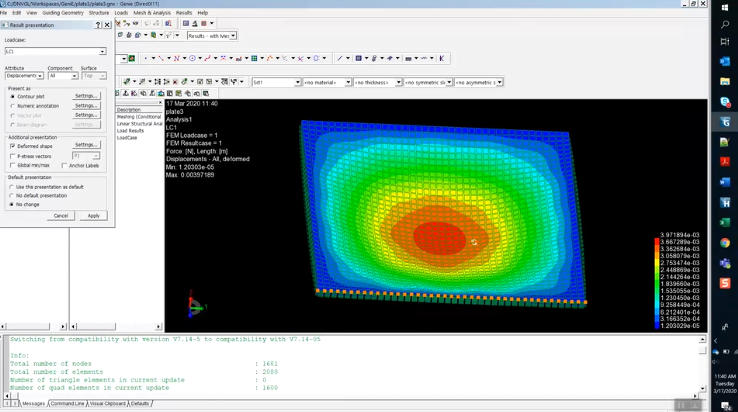Switch to the Command Line tab
Image resolution: width=738 pixels, height=412 pixels.
(x=67, y=404)
